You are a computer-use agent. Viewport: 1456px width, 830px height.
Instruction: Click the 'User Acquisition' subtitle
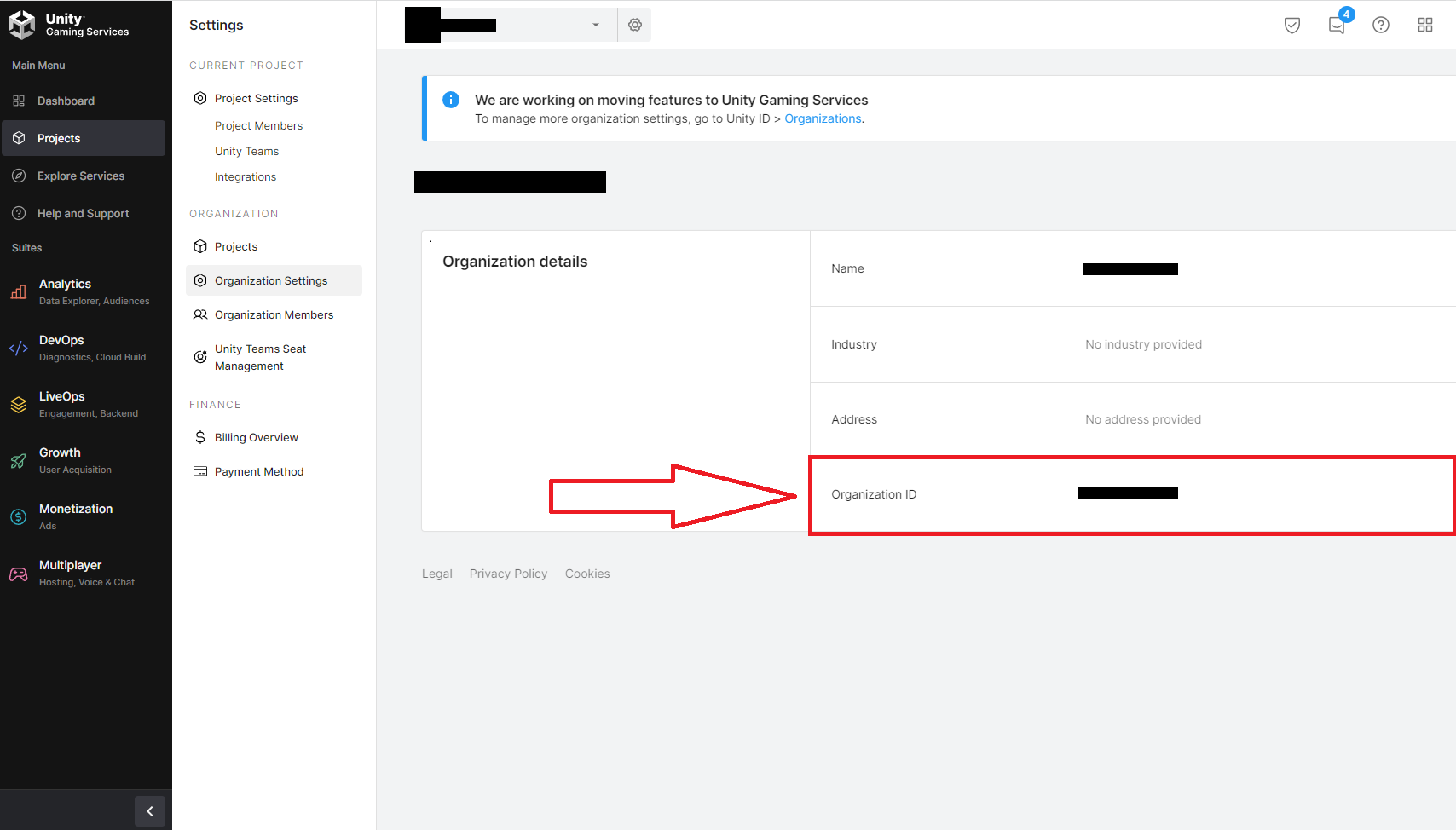75,470
